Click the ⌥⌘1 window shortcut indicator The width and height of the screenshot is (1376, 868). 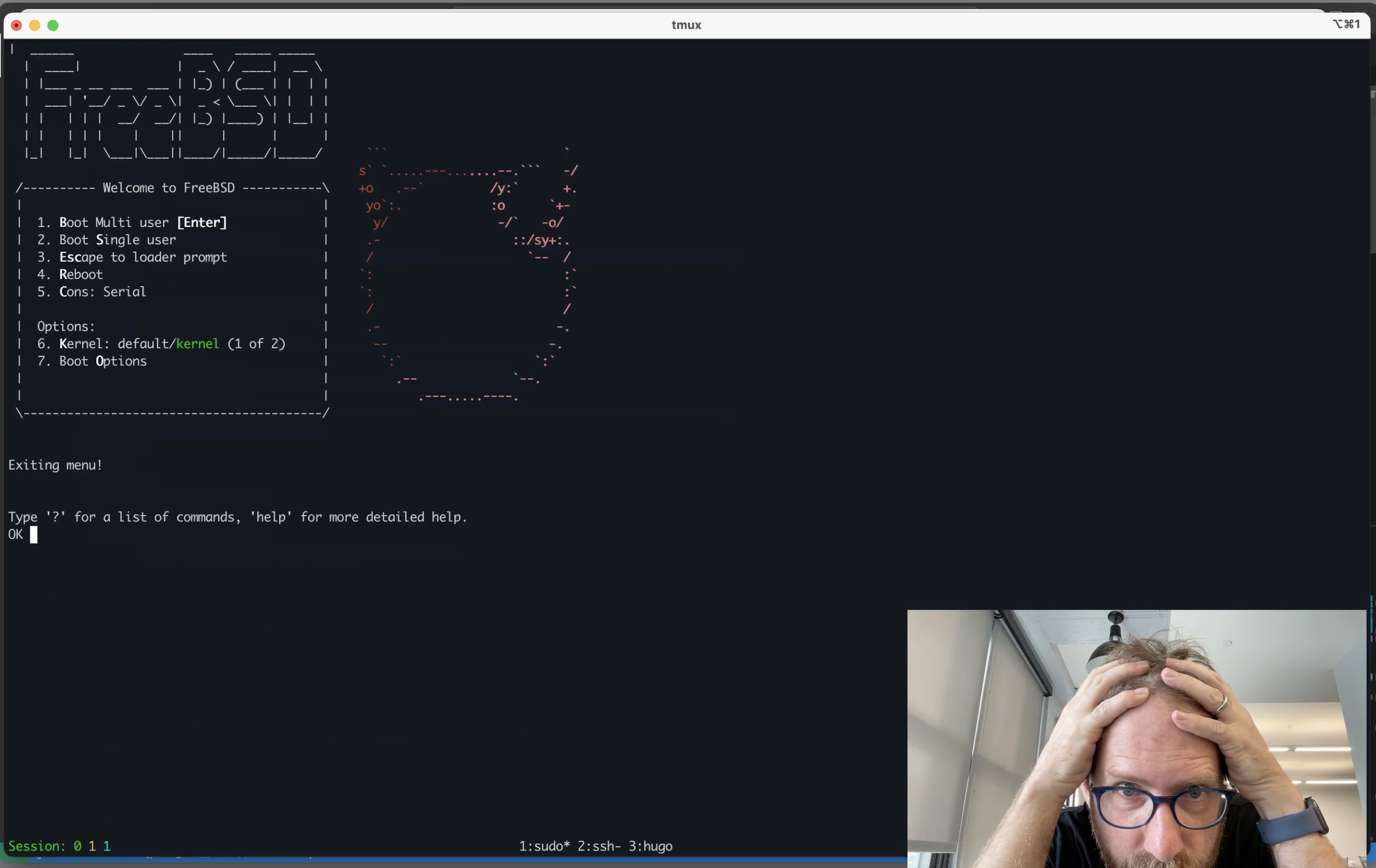pyautogui.click(x=1346, y=24)
